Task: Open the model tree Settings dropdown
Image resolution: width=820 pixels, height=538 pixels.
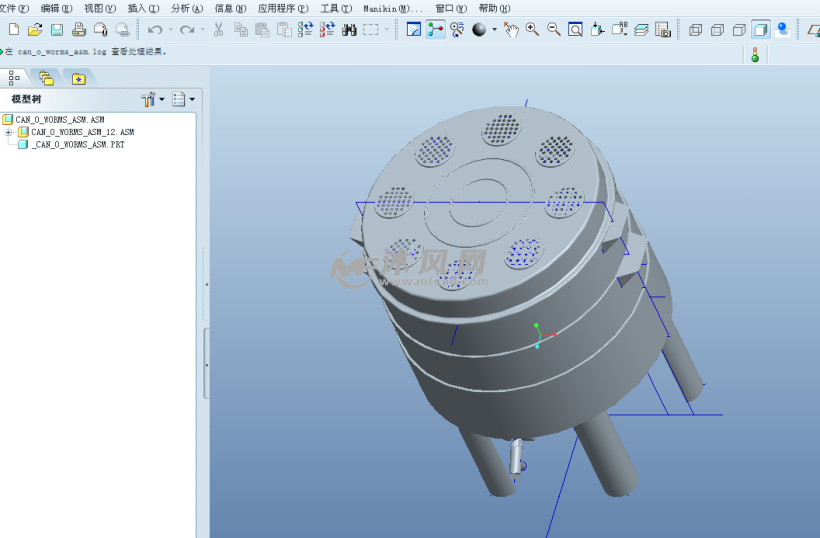Action: click(x=152, y=99)
